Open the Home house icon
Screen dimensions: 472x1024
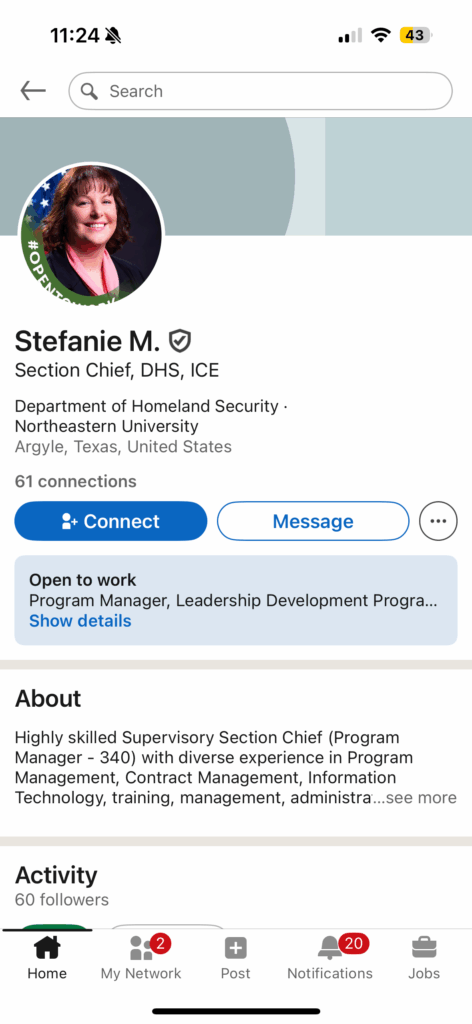click(47, 948)
